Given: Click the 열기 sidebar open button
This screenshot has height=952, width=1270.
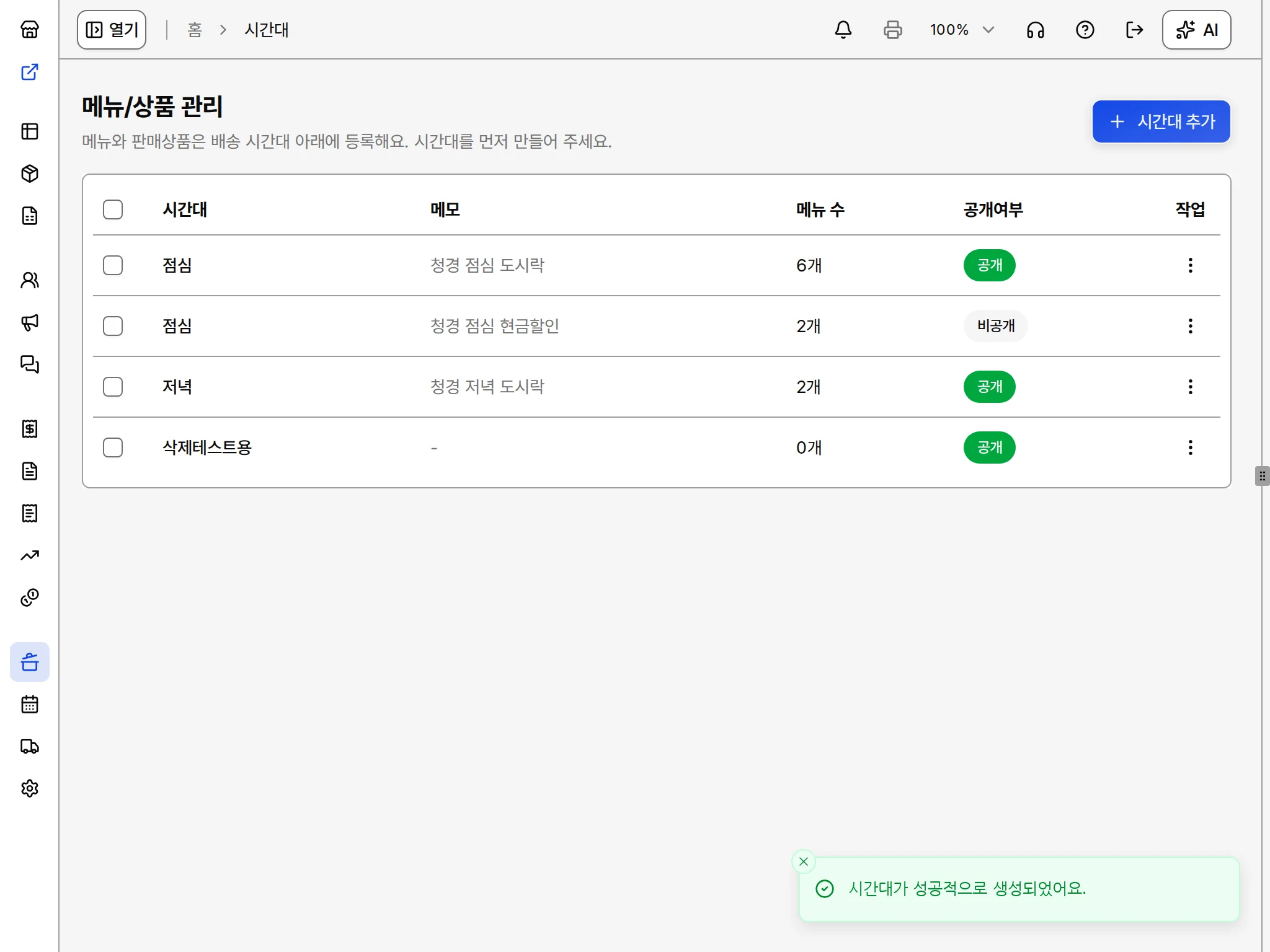Looking at the screenshot, I should tap(112, 30).
